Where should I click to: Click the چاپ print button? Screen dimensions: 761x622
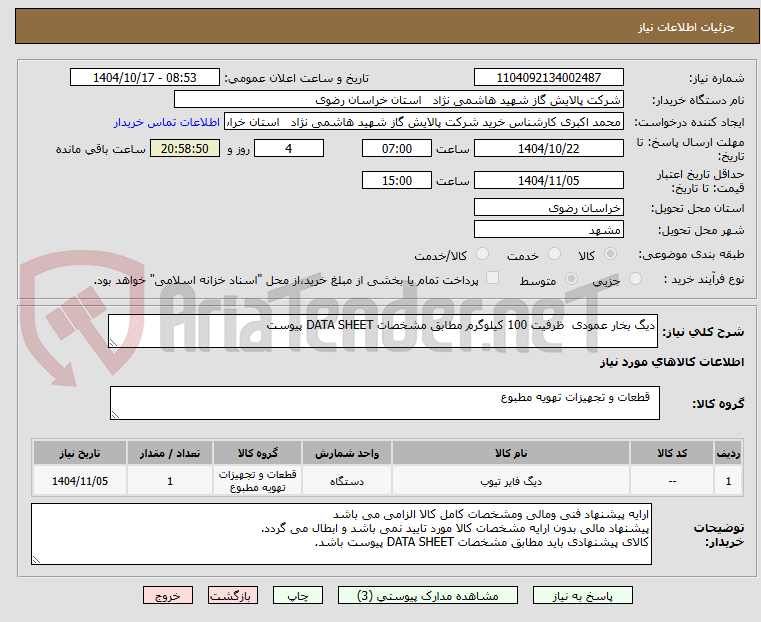(x=298, y=595)
